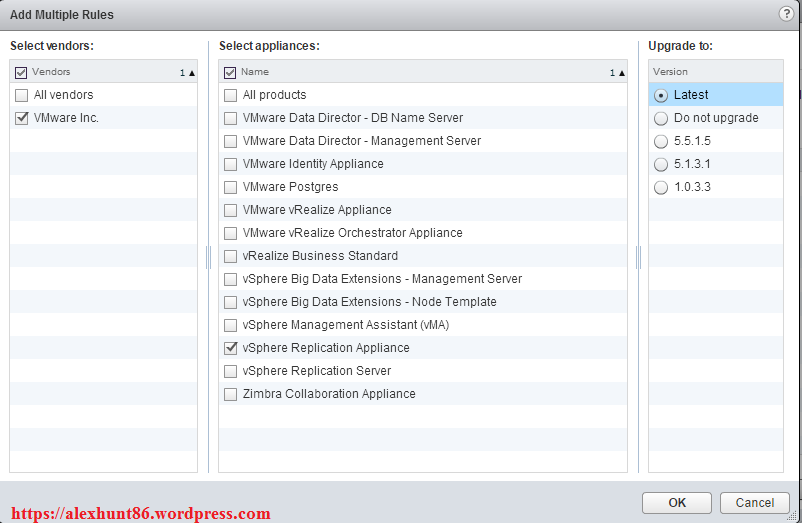
Task: Select version 5.5.1.5 radio button
Action: [661, 142]
